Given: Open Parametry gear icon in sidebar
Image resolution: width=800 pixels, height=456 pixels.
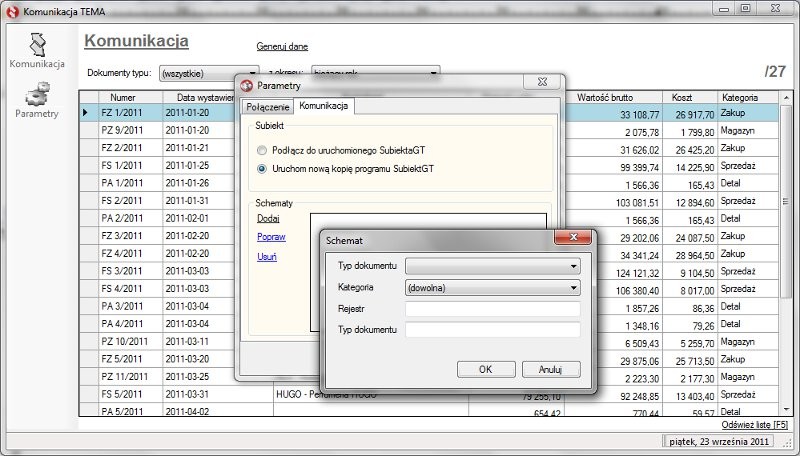Looking at the screenshot, I should [x=37, y=94].
